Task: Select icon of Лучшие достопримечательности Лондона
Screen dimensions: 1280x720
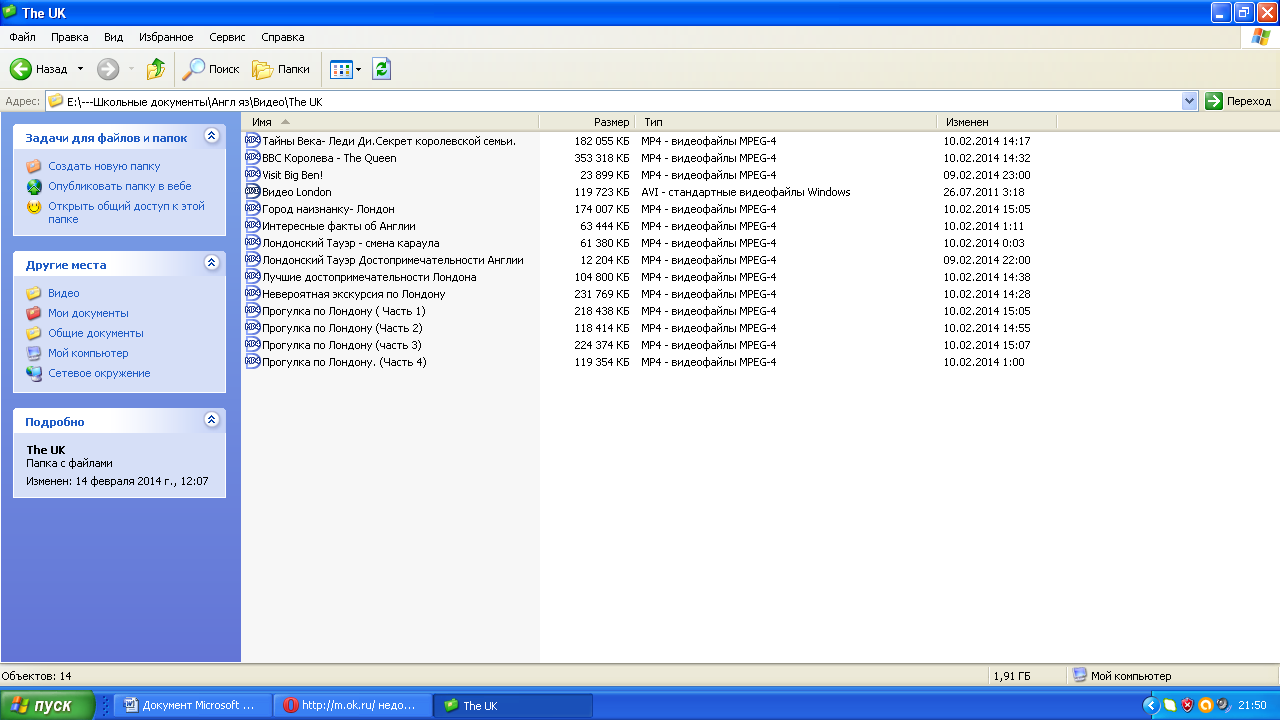Action: pos(253,277)
